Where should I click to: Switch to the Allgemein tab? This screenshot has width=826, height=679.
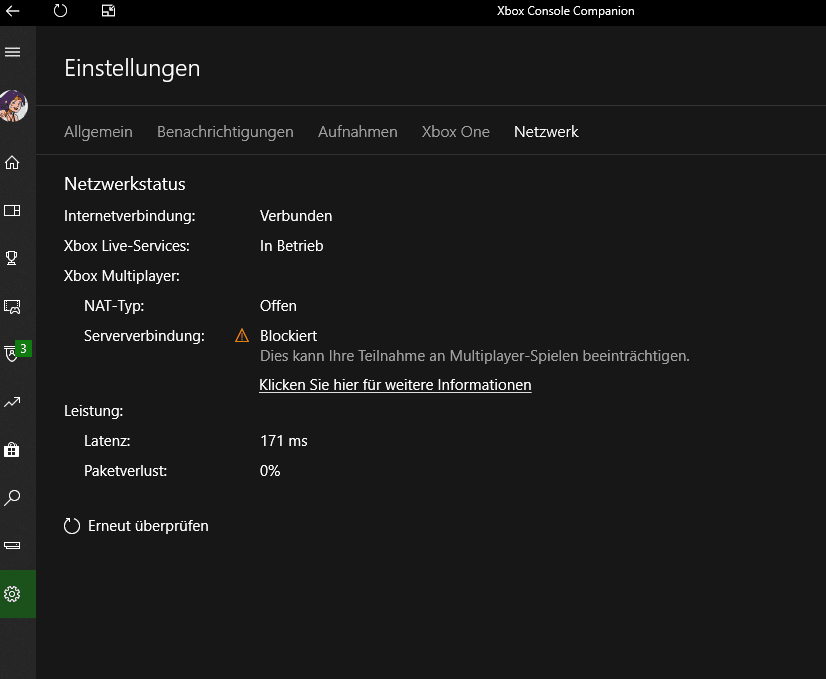(99, 132)
